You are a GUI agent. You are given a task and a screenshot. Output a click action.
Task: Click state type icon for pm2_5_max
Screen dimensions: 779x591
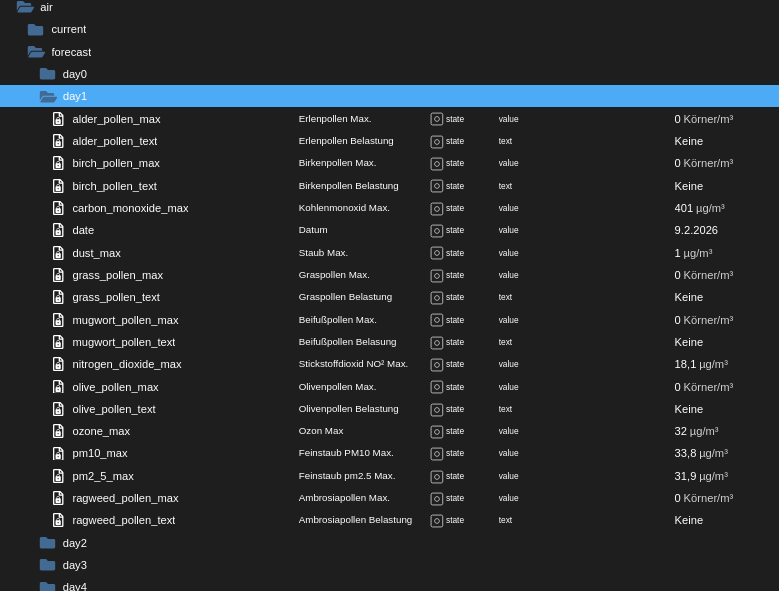pyautogui.click(x=437, y=477)
